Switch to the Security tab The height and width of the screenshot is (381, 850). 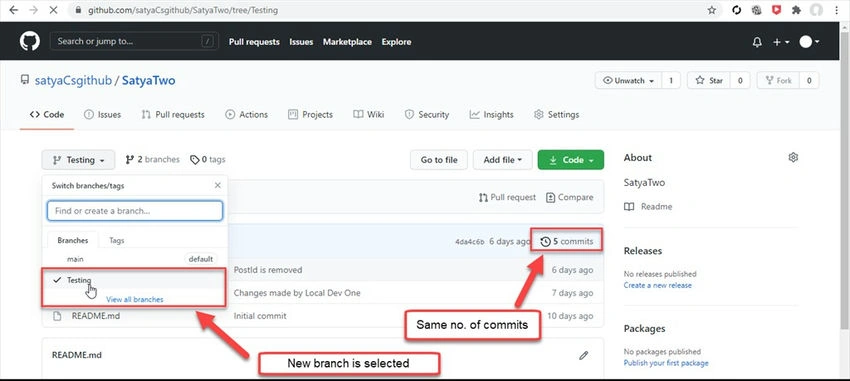click(x=427, y=114)
